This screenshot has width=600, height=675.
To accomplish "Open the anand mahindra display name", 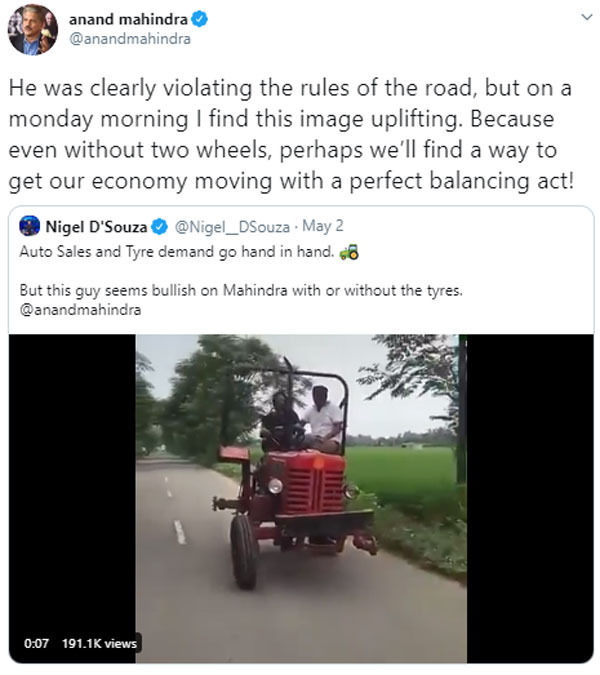I will pyautogui.click(x=128, y=19).
